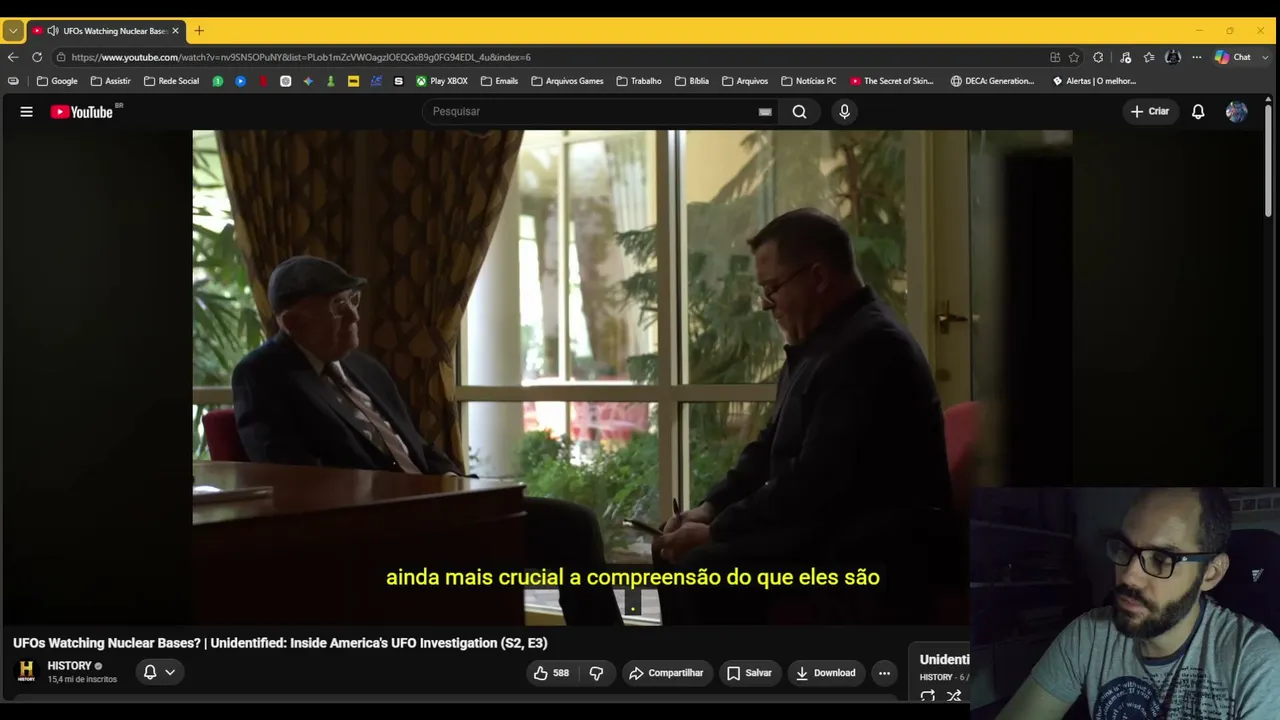Open split screen apps icon in address bar

1055,57
